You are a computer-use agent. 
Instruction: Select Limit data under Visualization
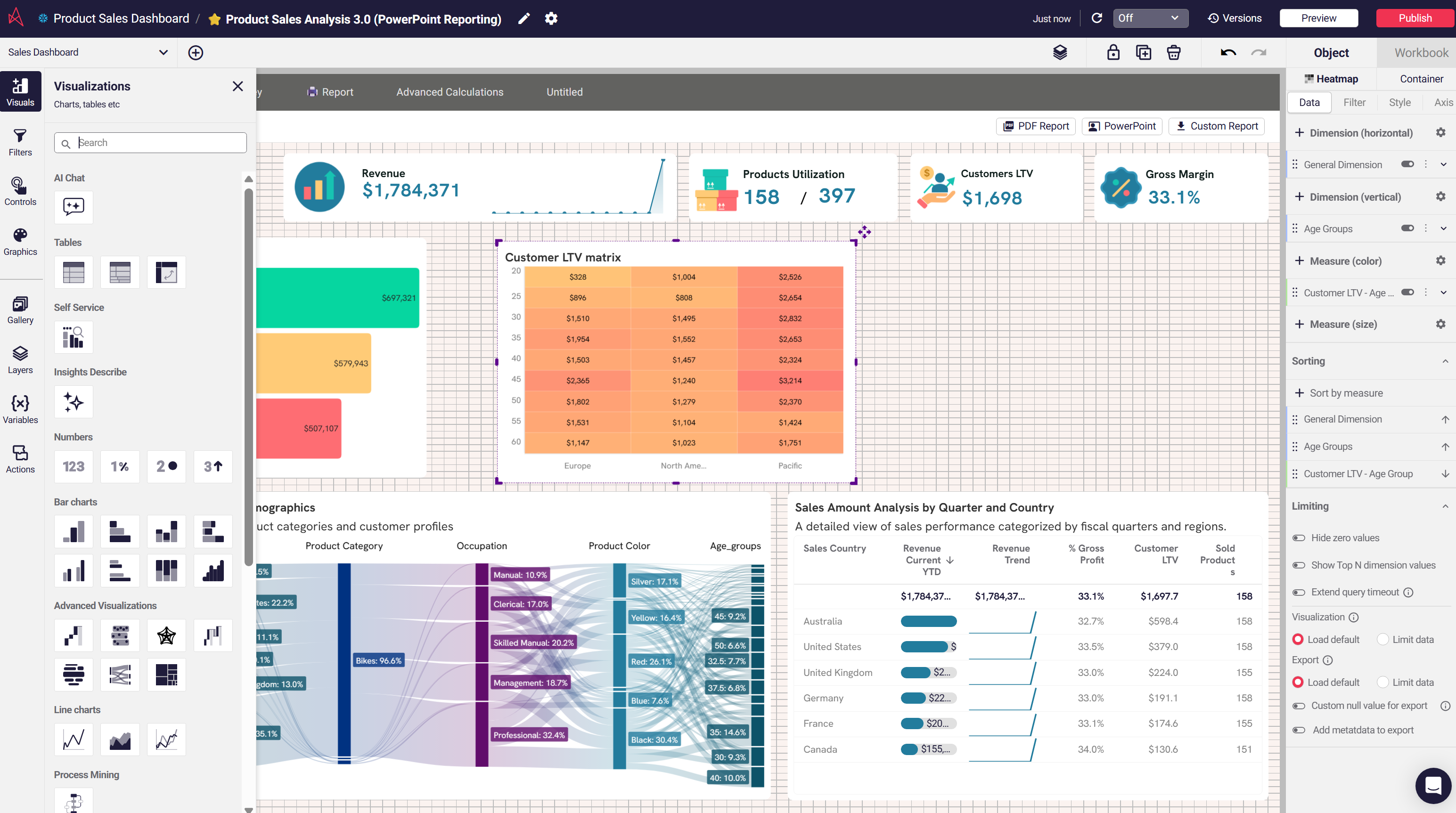[1382, 639]
